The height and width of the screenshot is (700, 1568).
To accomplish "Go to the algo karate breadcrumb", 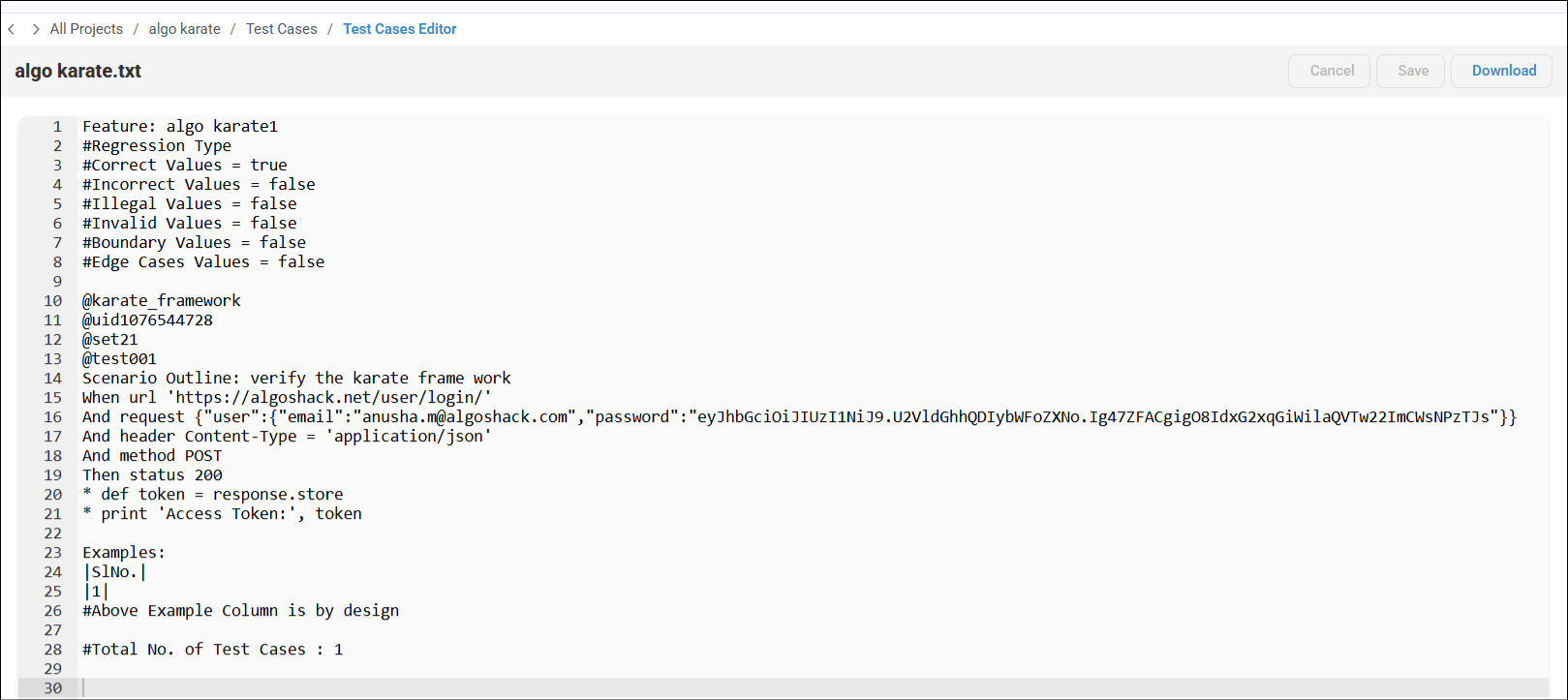I will [x=184, y=29].
